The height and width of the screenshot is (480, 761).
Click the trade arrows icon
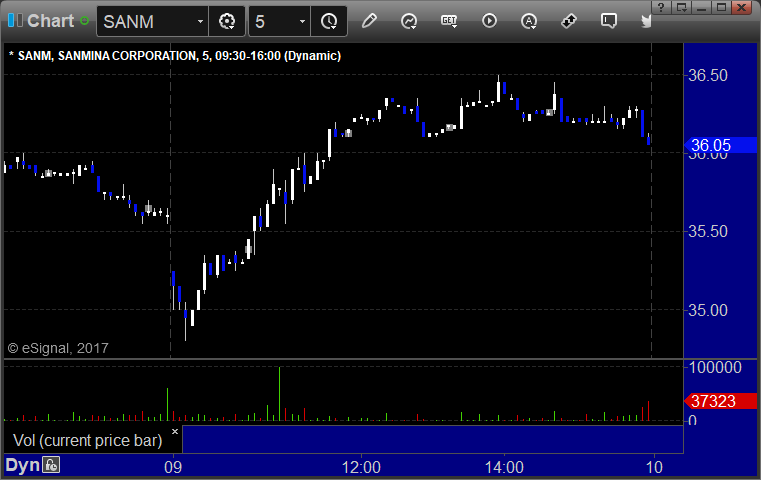coord(569,21)
